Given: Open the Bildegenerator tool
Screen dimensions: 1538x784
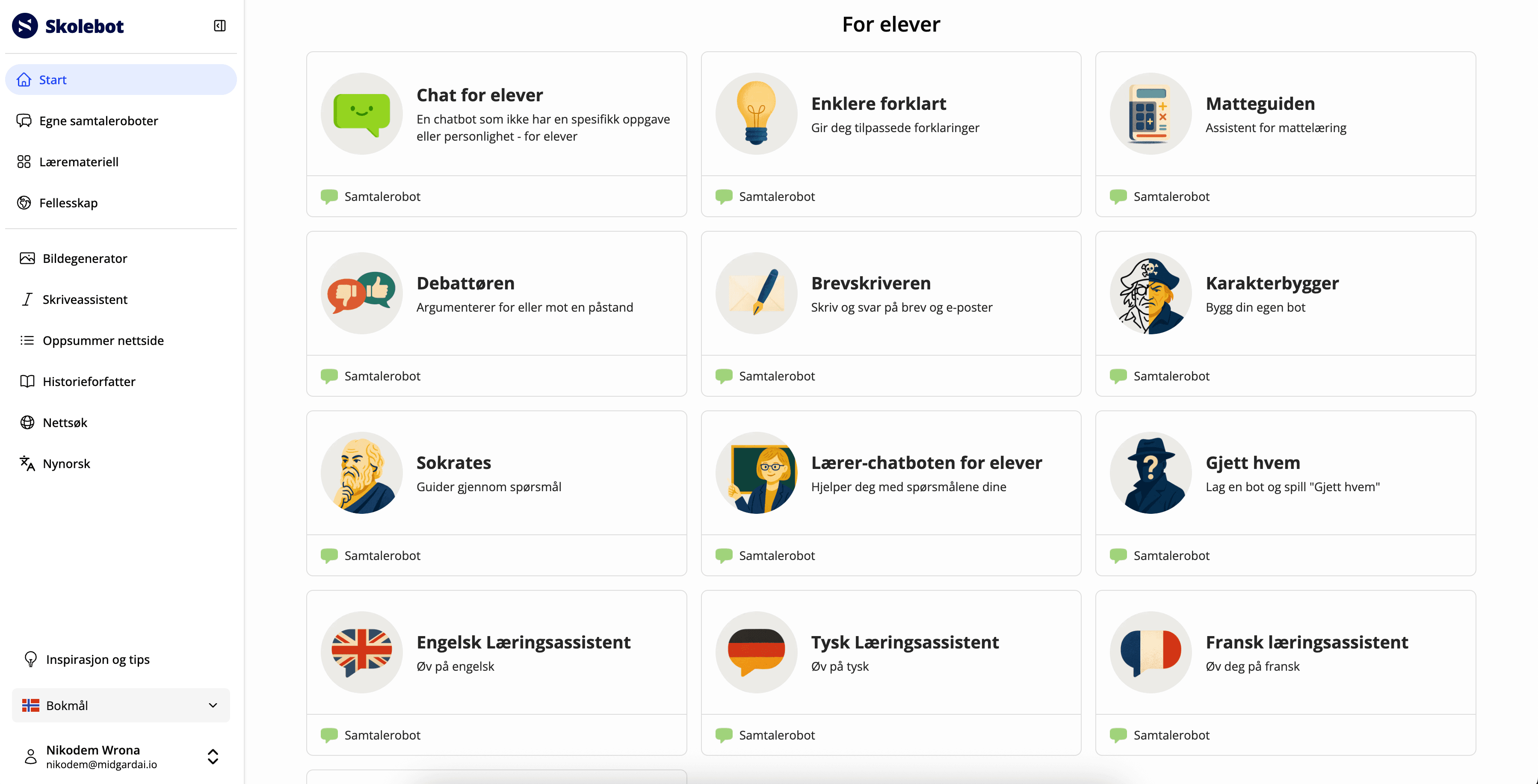Looking at the screenshot, I should pyautogui.click(x=84, y=258).
